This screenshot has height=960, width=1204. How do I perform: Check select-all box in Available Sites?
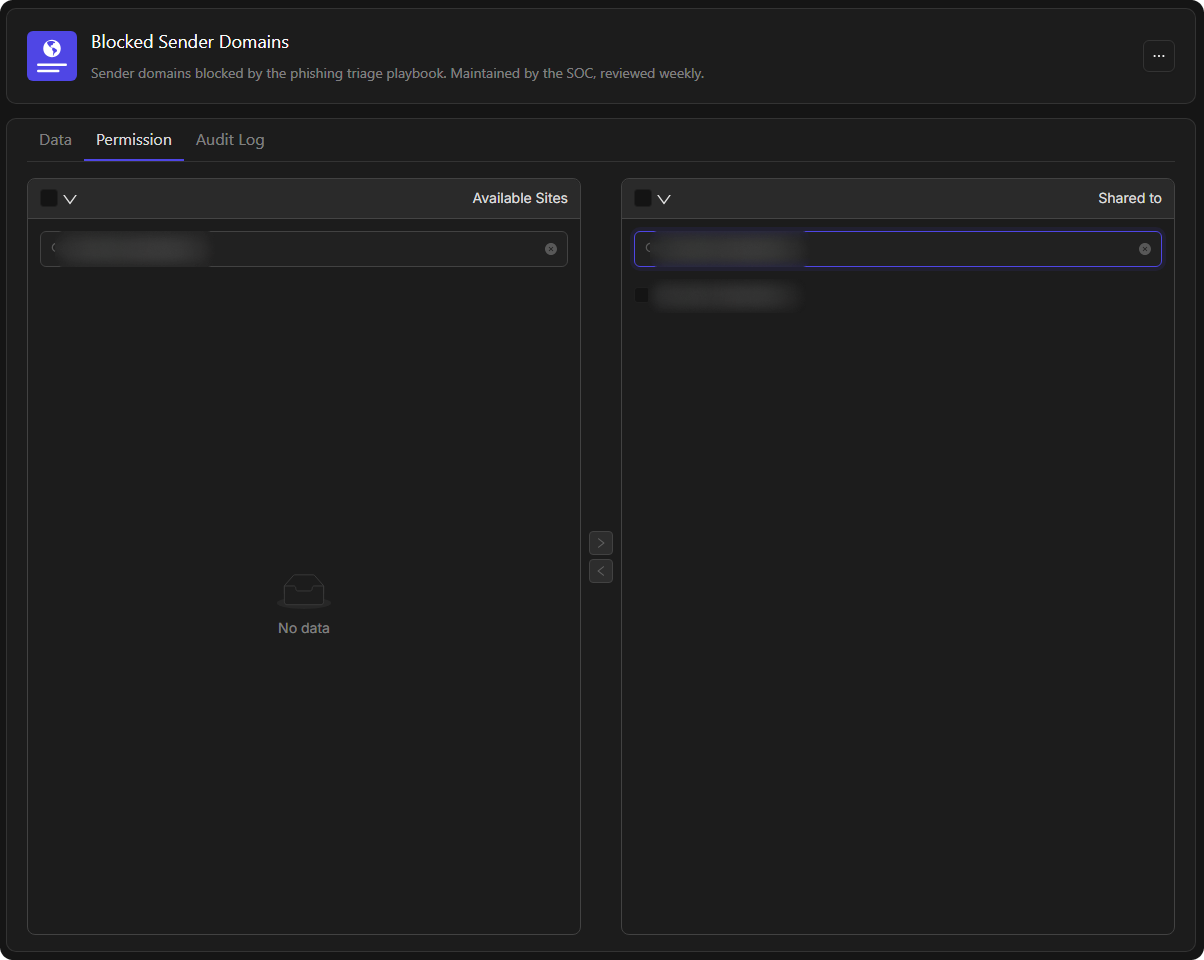[49, 198]
